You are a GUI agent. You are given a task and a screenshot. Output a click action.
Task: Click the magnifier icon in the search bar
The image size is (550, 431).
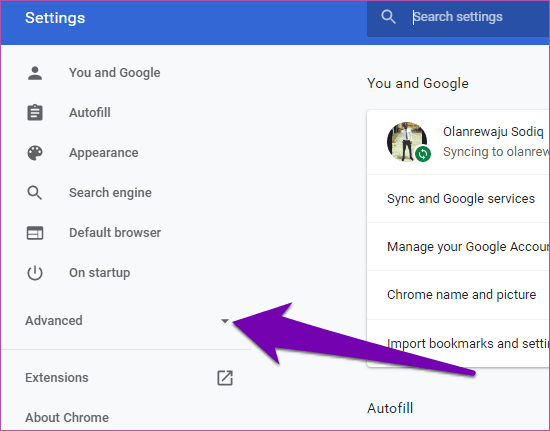point(388,17)
